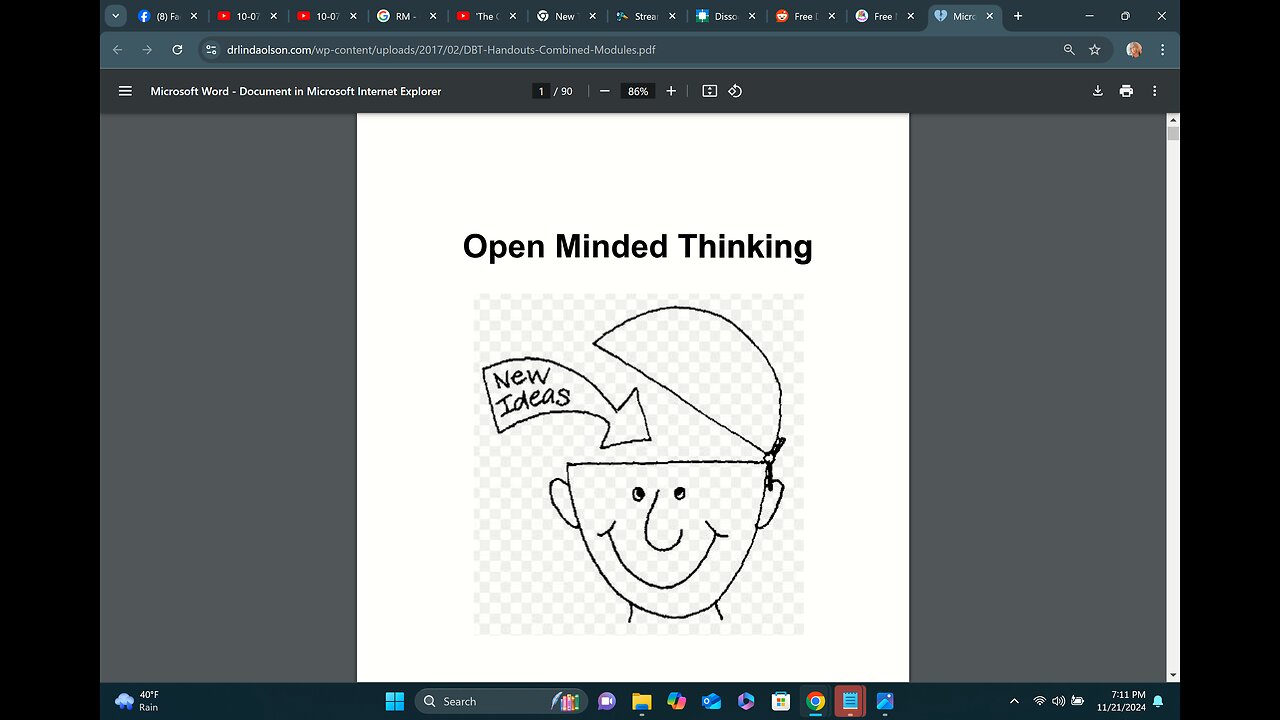The height and width of the screenshot is (720, 1280).
Task: Open the zoom magnifier icon in address bar
Action: [x=1069, y=49]
